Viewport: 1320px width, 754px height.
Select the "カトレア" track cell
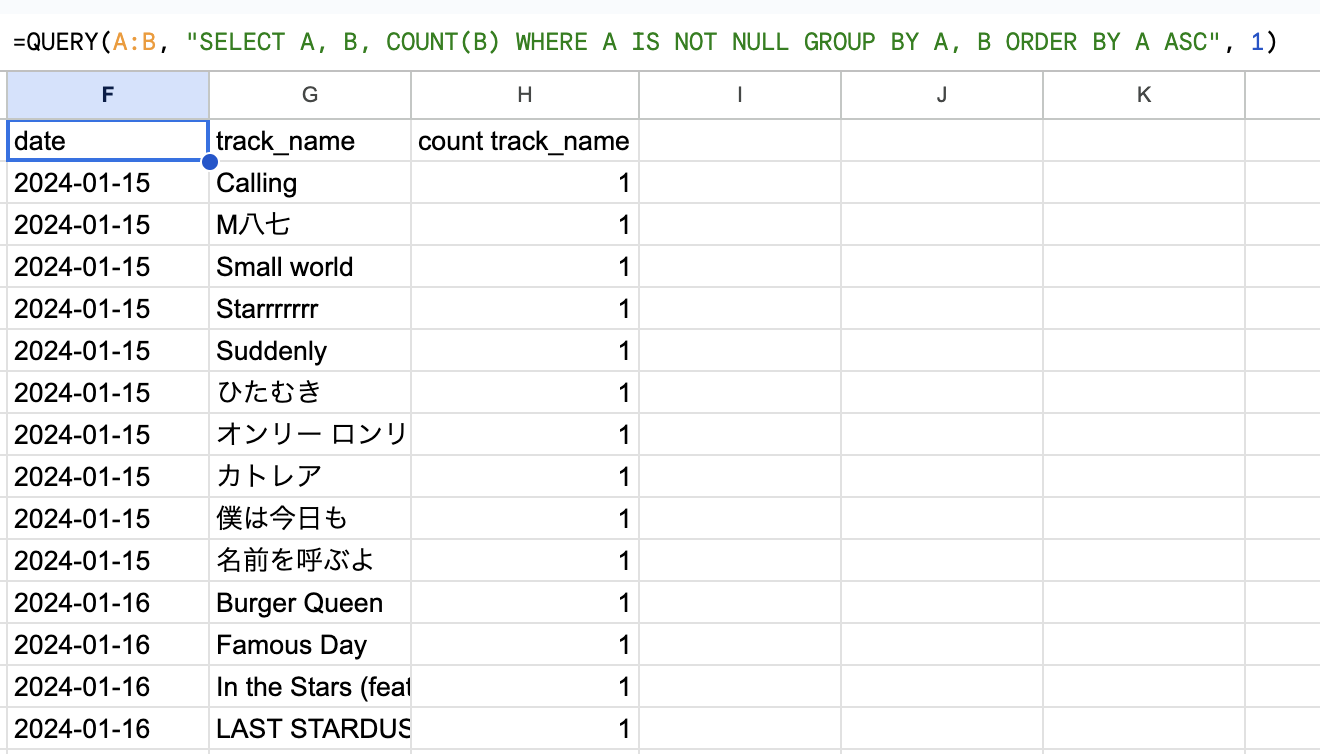(310, 477)
